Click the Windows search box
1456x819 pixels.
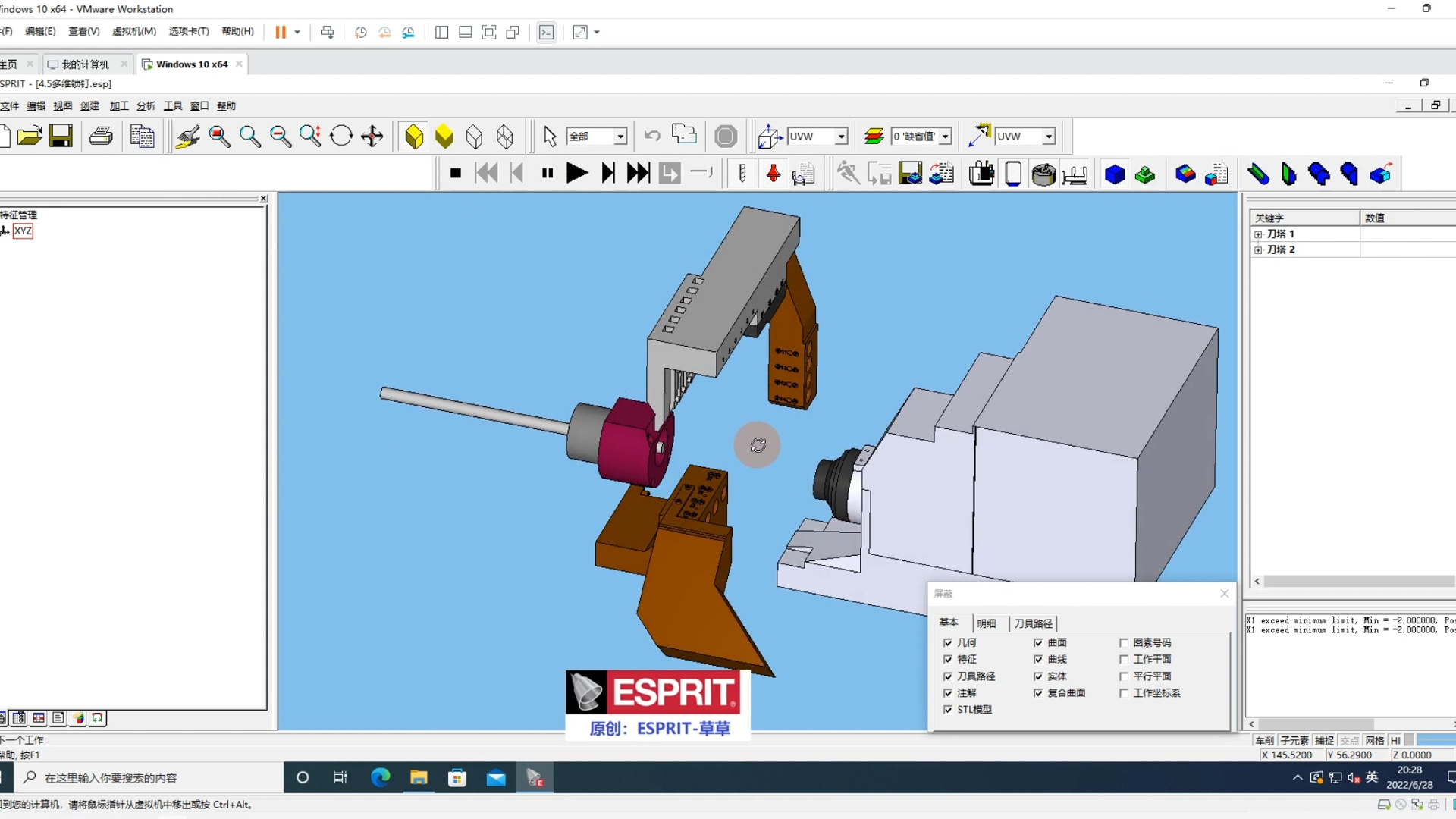click(149, 777)
